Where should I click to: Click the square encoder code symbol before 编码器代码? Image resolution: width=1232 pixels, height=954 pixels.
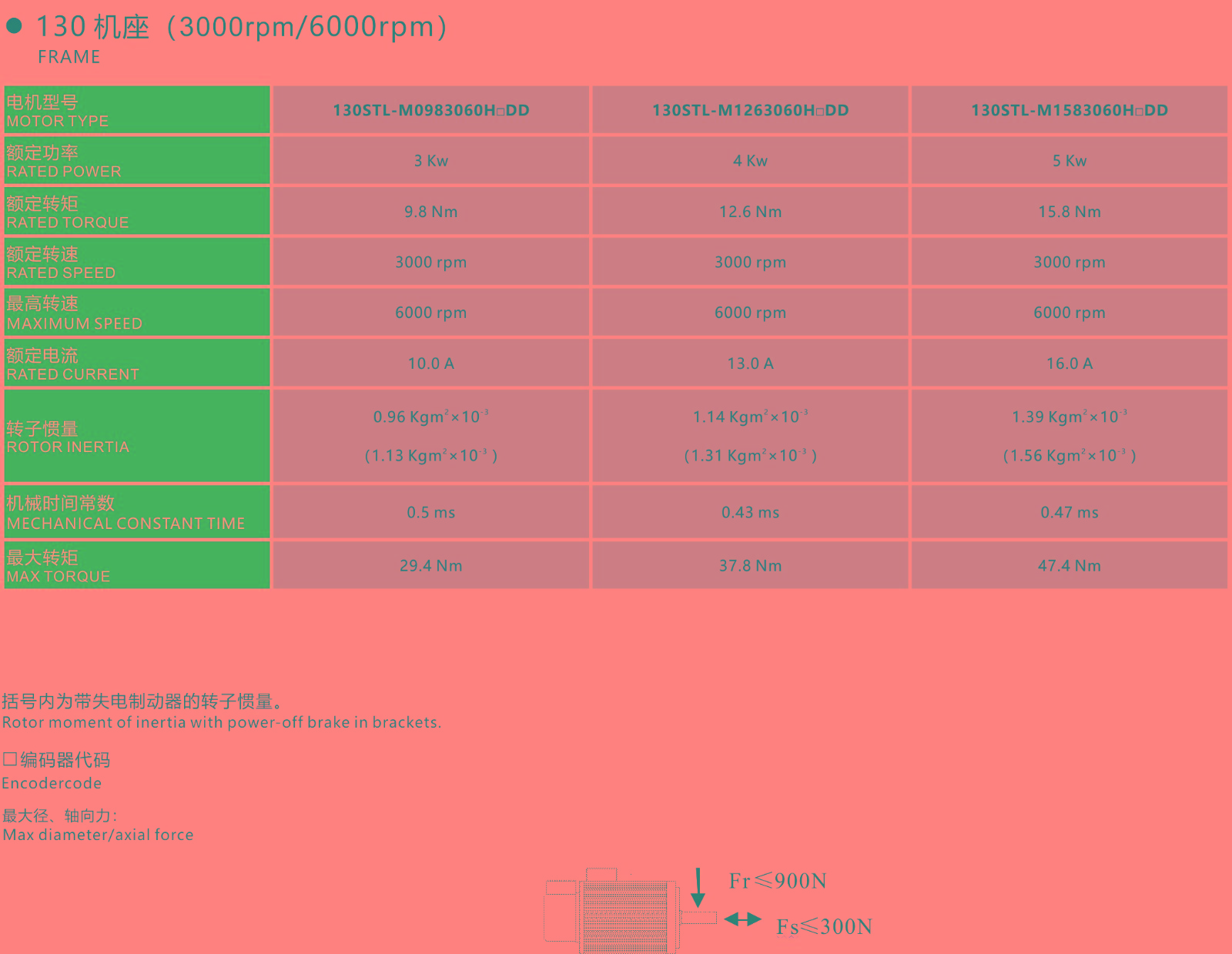click(x=10, y=759)
